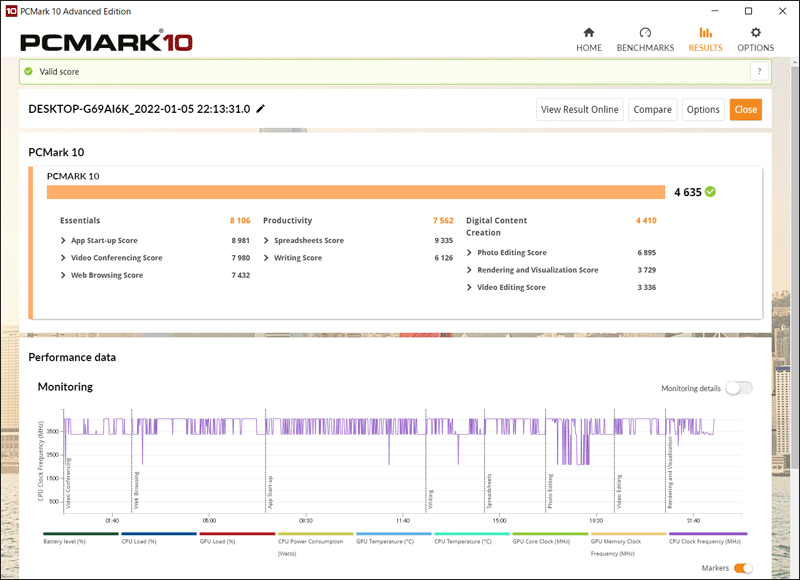Click the Video Editing timeline marker
Screen dimensions: 800x580
619,492
